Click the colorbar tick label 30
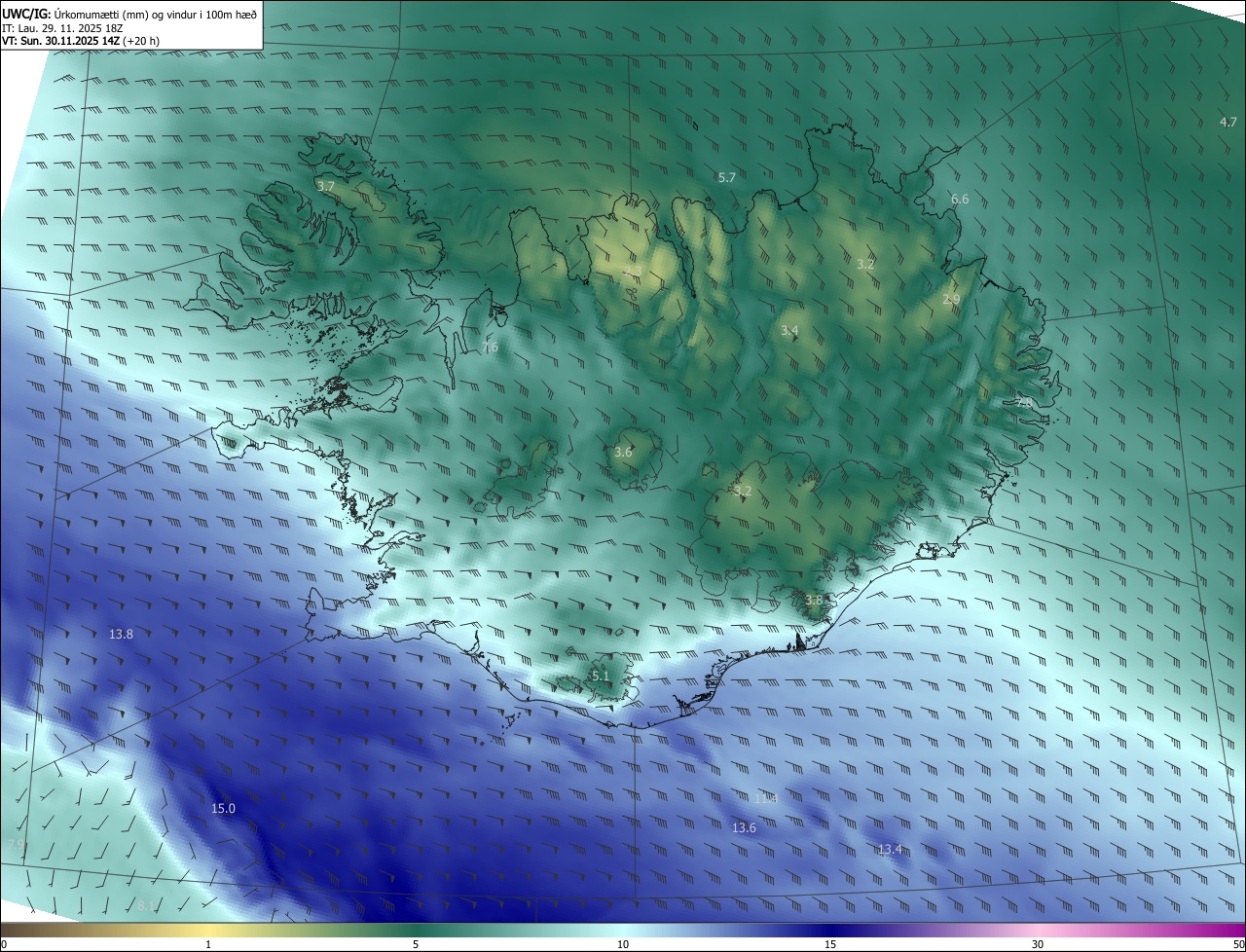 pos(1038,944)
